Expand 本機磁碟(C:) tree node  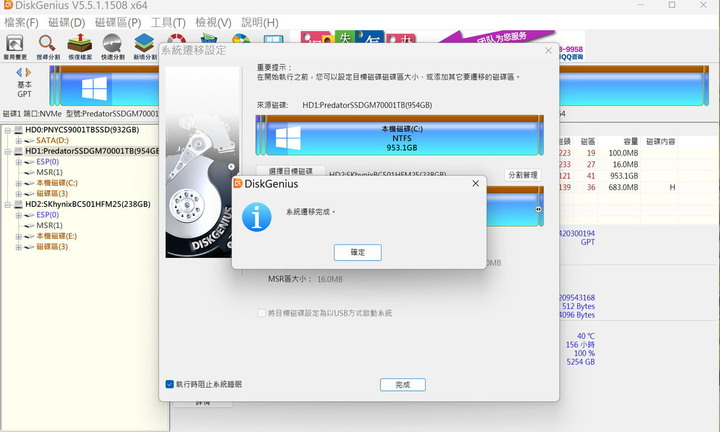pyautogui.click(x=18, y=183)
